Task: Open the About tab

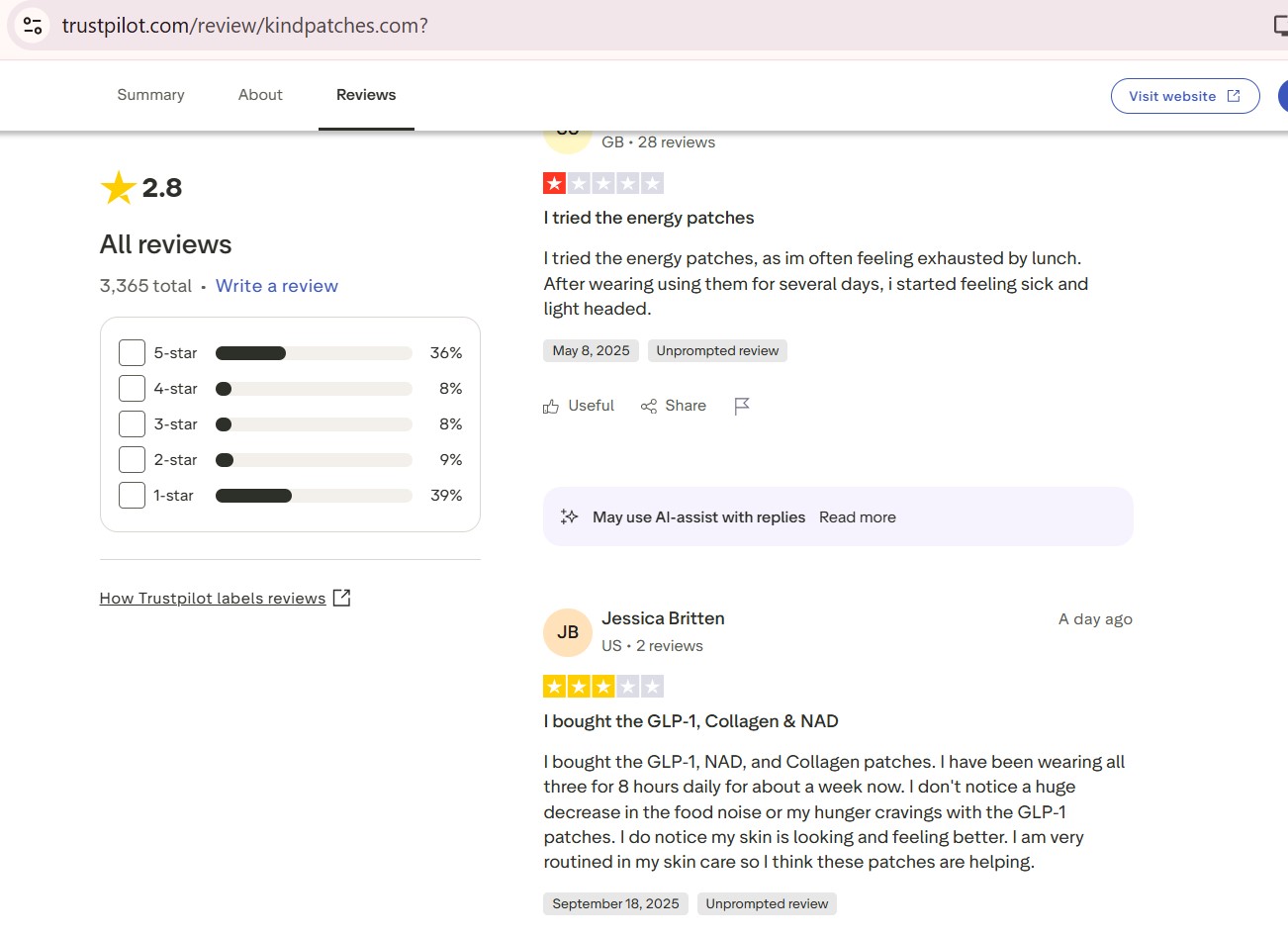Action: click(x=260, y=95)
